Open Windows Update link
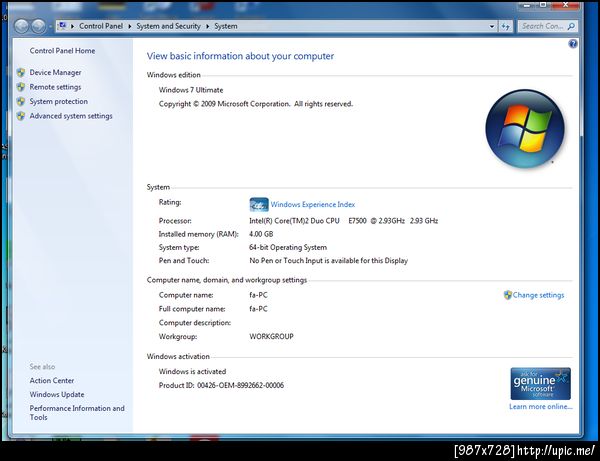The height and width of the screenshot is (461, 600). (57, 394)
